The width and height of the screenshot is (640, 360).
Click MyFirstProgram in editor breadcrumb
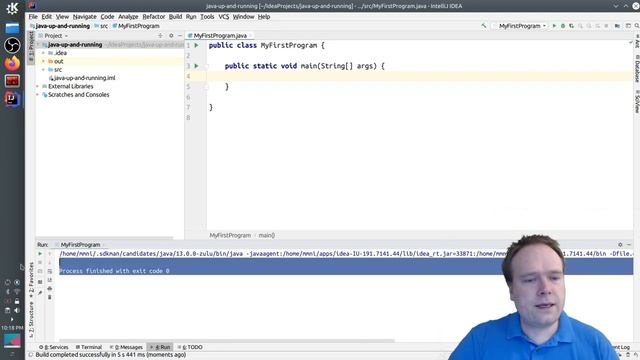230,236
